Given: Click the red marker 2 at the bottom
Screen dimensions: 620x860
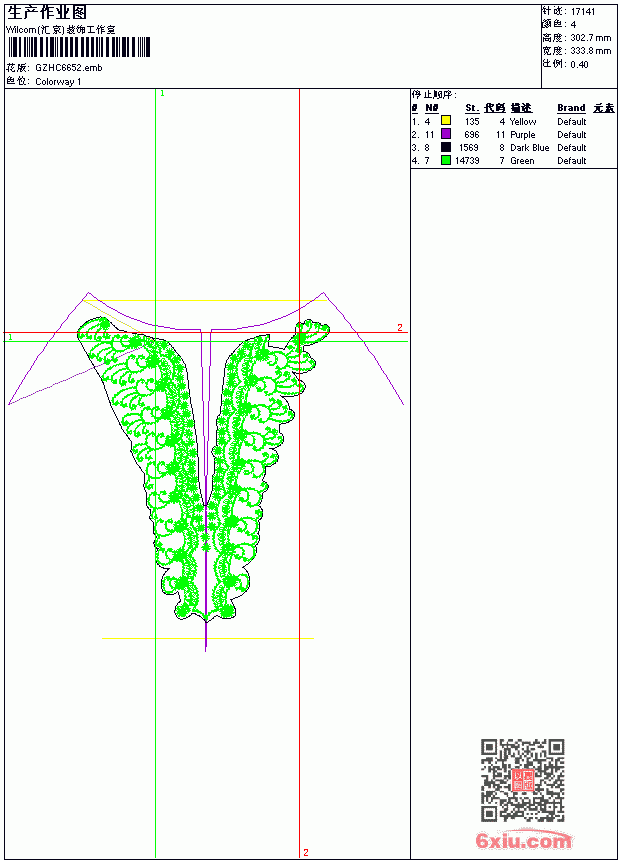Looking at the screenshot, I should click(306, 852).
